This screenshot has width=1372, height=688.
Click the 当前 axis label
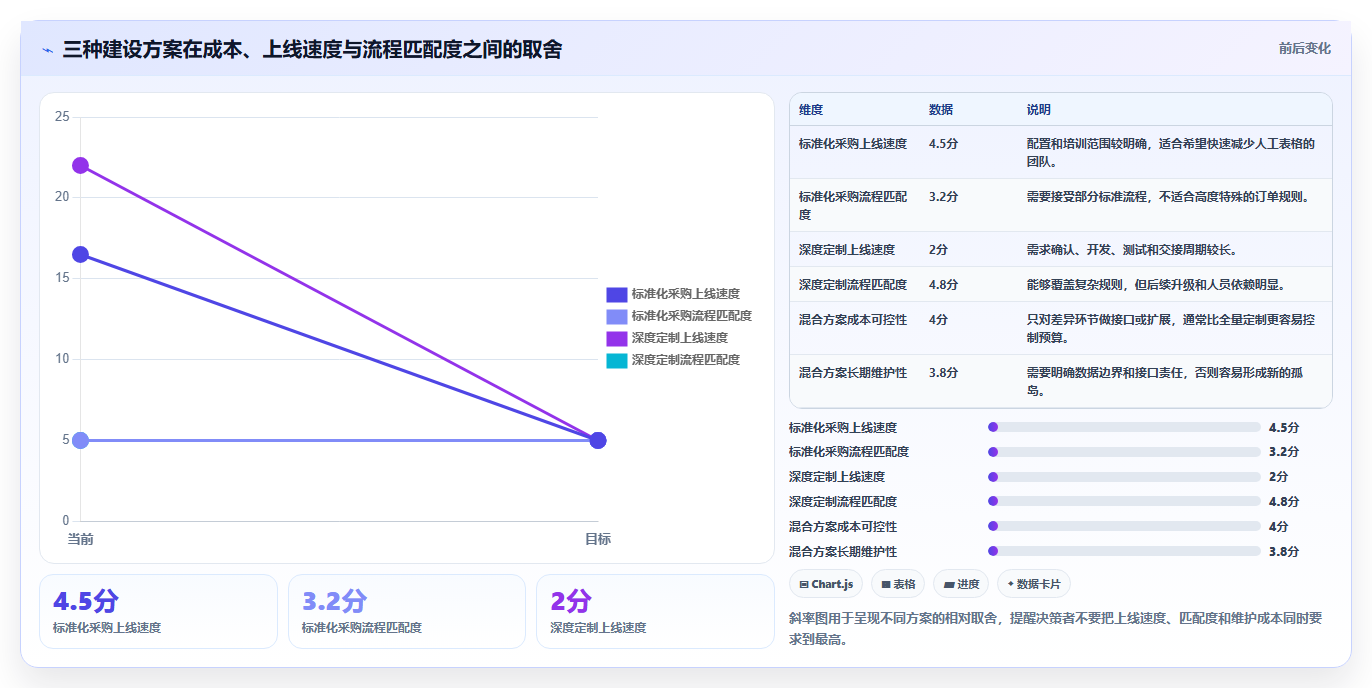pos(80,539)
